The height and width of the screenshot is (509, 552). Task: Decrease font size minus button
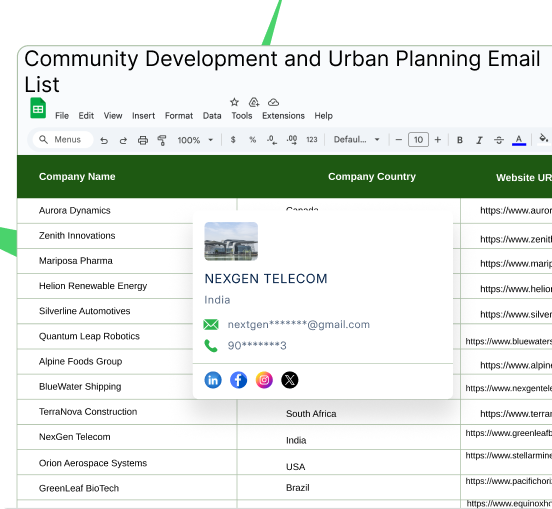coord(399,140)
